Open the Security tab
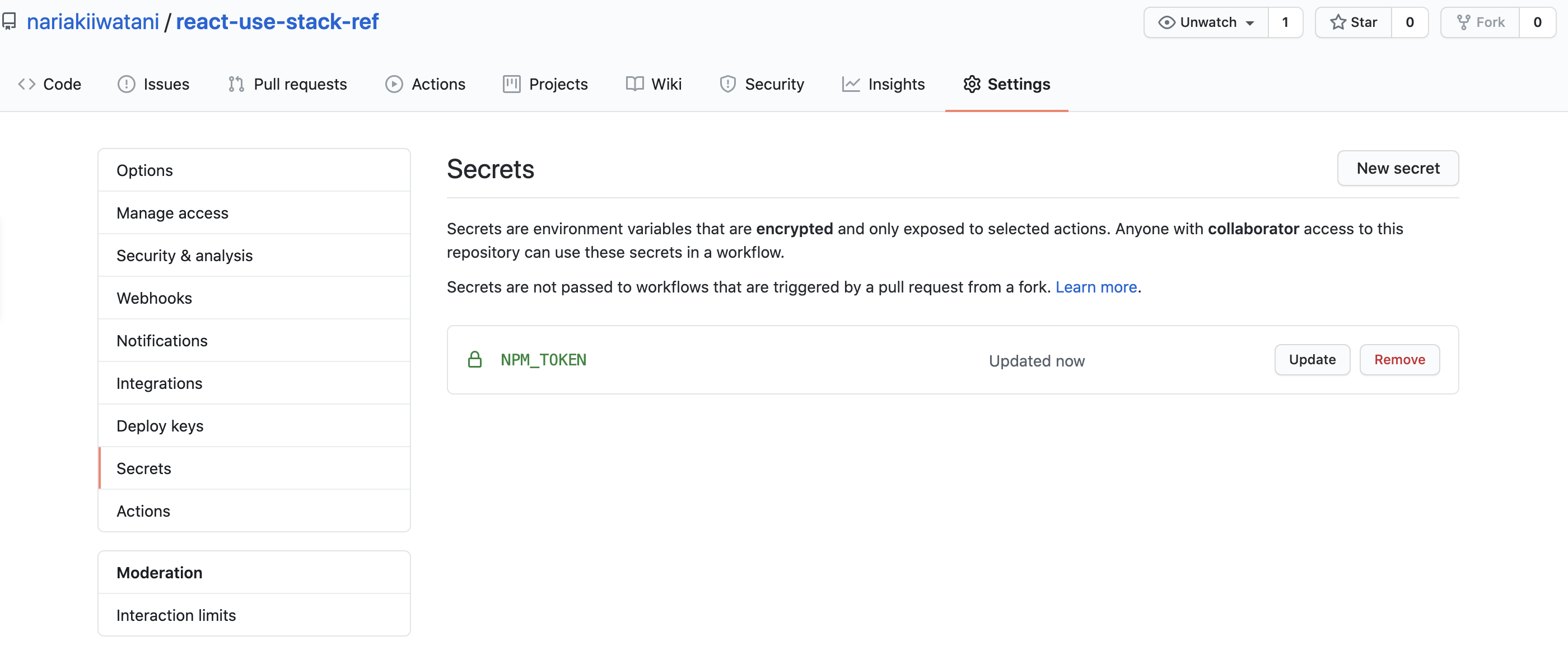This screenshot has width=1568, height=659. click(x=762, y=84)
